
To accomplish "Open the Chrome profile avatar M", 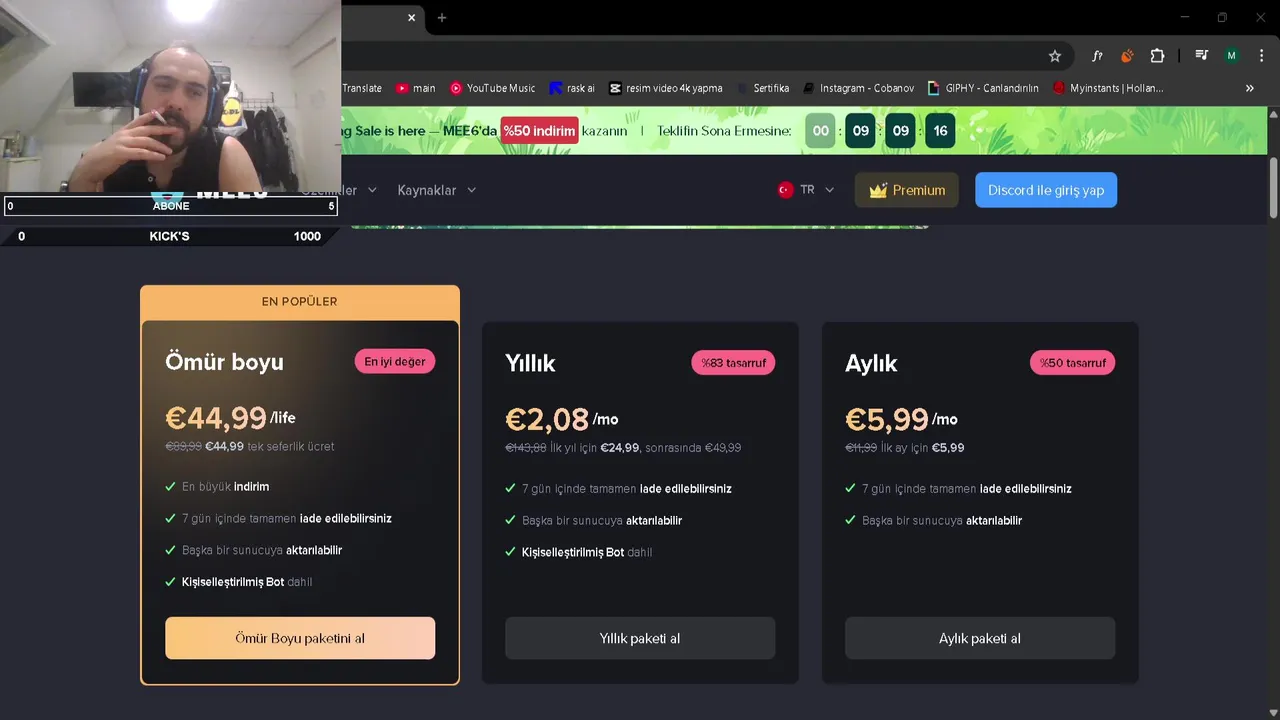I will click(1232, 56).
